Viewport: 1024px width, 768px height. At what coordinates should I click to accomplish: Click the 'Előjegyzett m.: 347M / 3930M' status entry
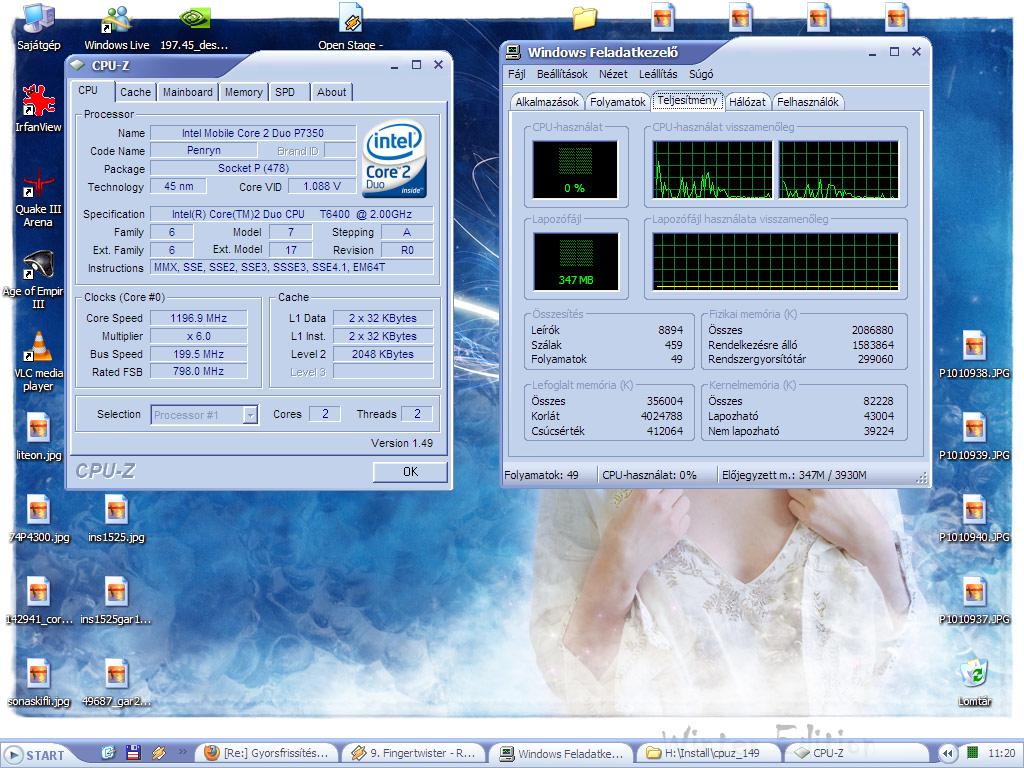click(794, 475)
